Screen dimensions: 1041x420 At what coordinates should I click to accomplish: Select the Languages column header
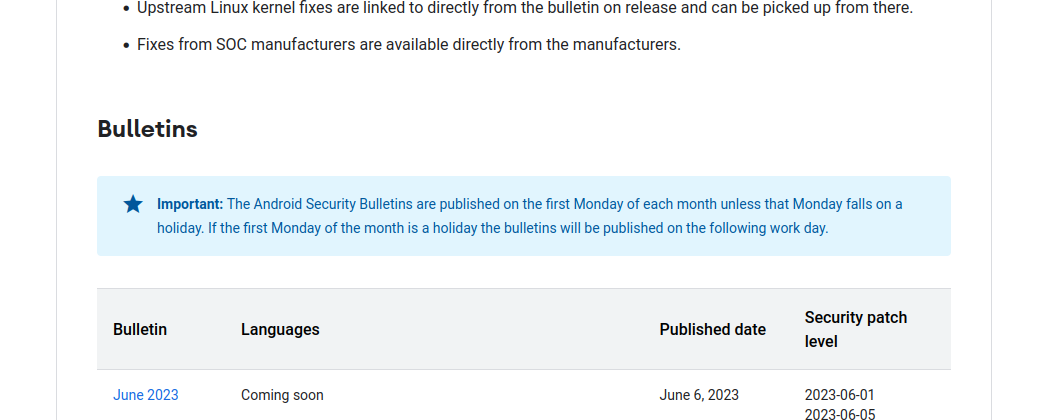coord(280,329)
